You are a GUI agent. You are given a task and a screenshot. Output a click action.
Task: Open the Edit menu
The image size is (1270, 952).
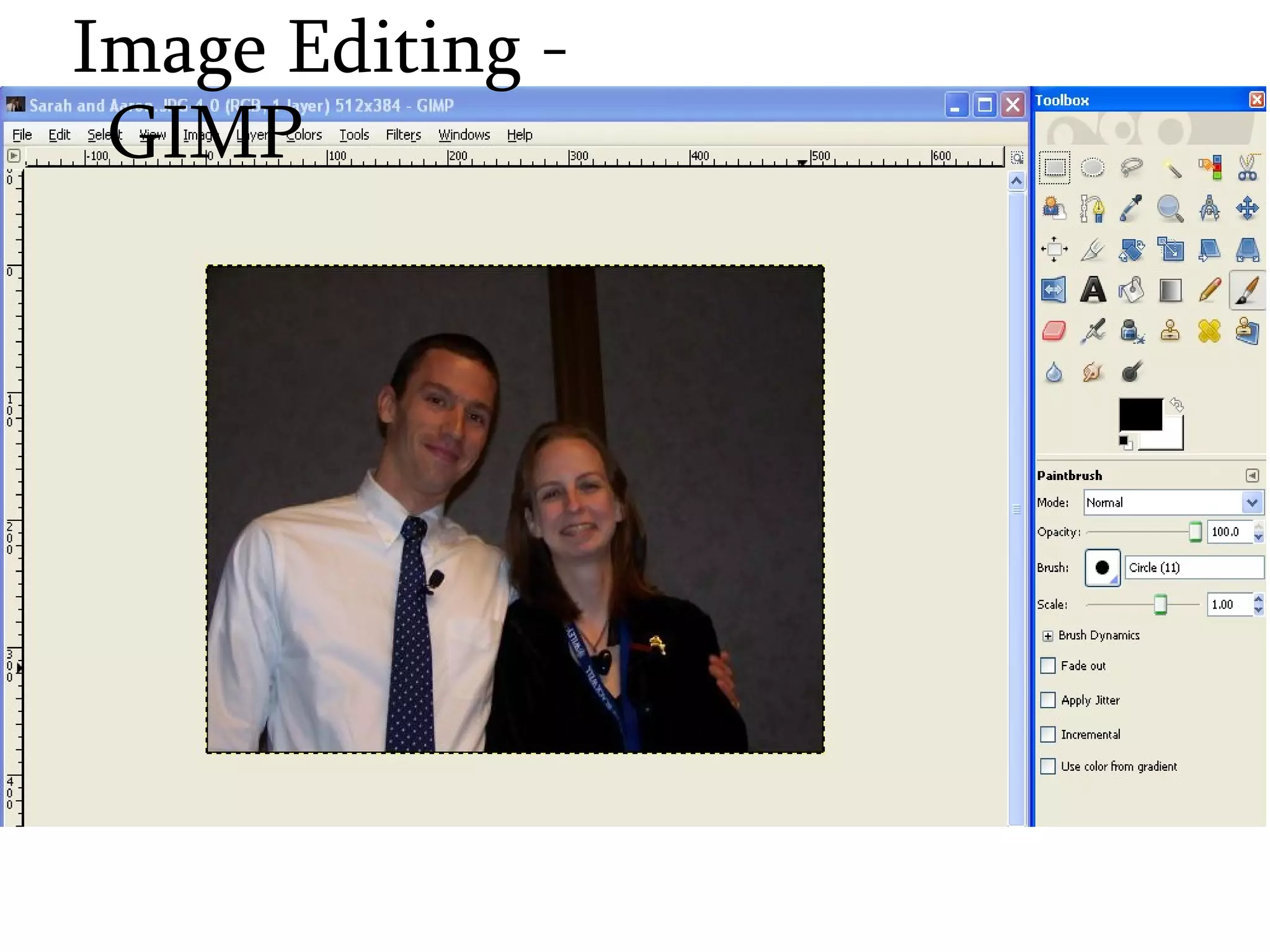coord(59,135)
